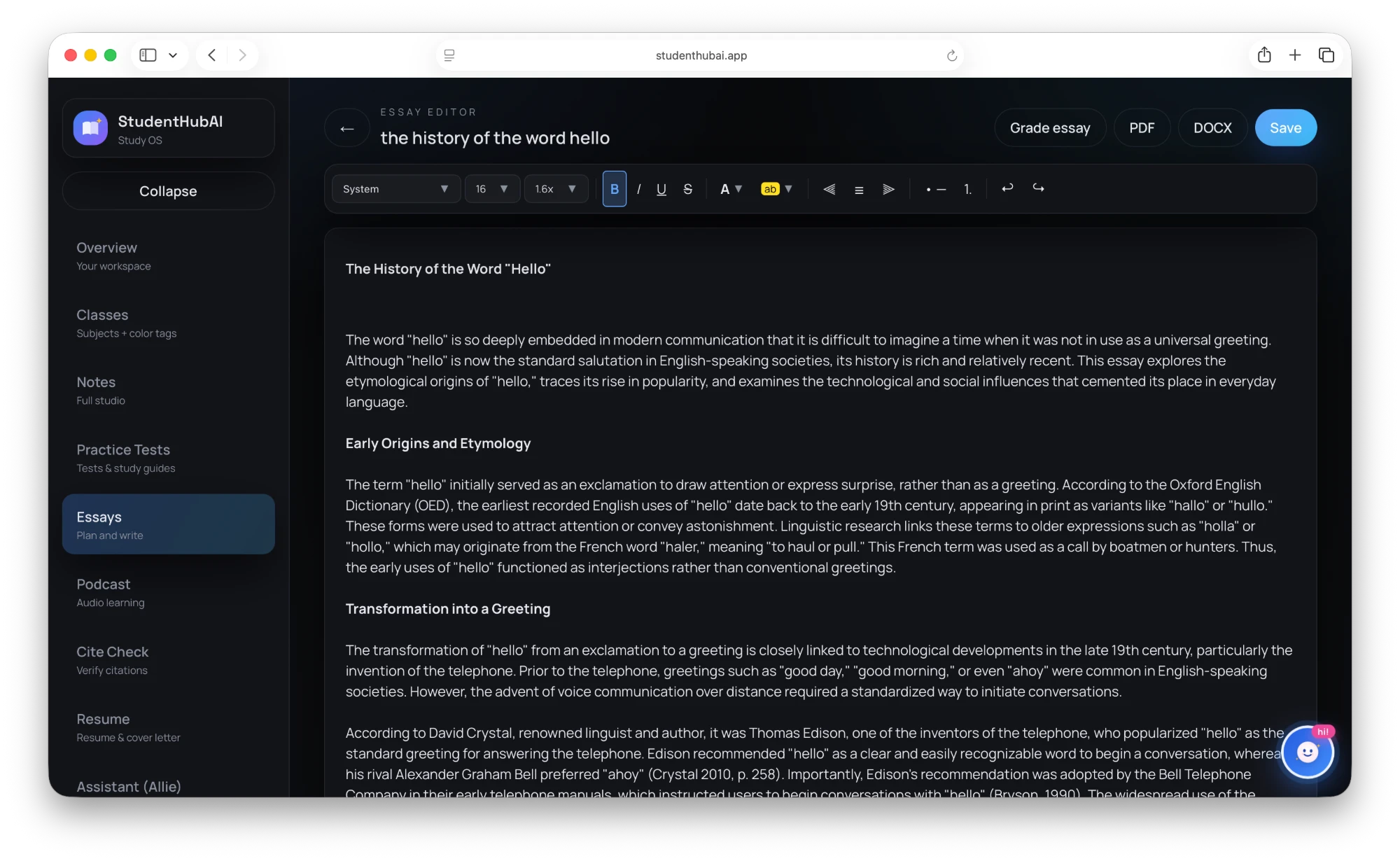Toggle strikethrough formatting
Image resolution: width=1400 pixels, height=861 pixels.
(x=687, y=189)
